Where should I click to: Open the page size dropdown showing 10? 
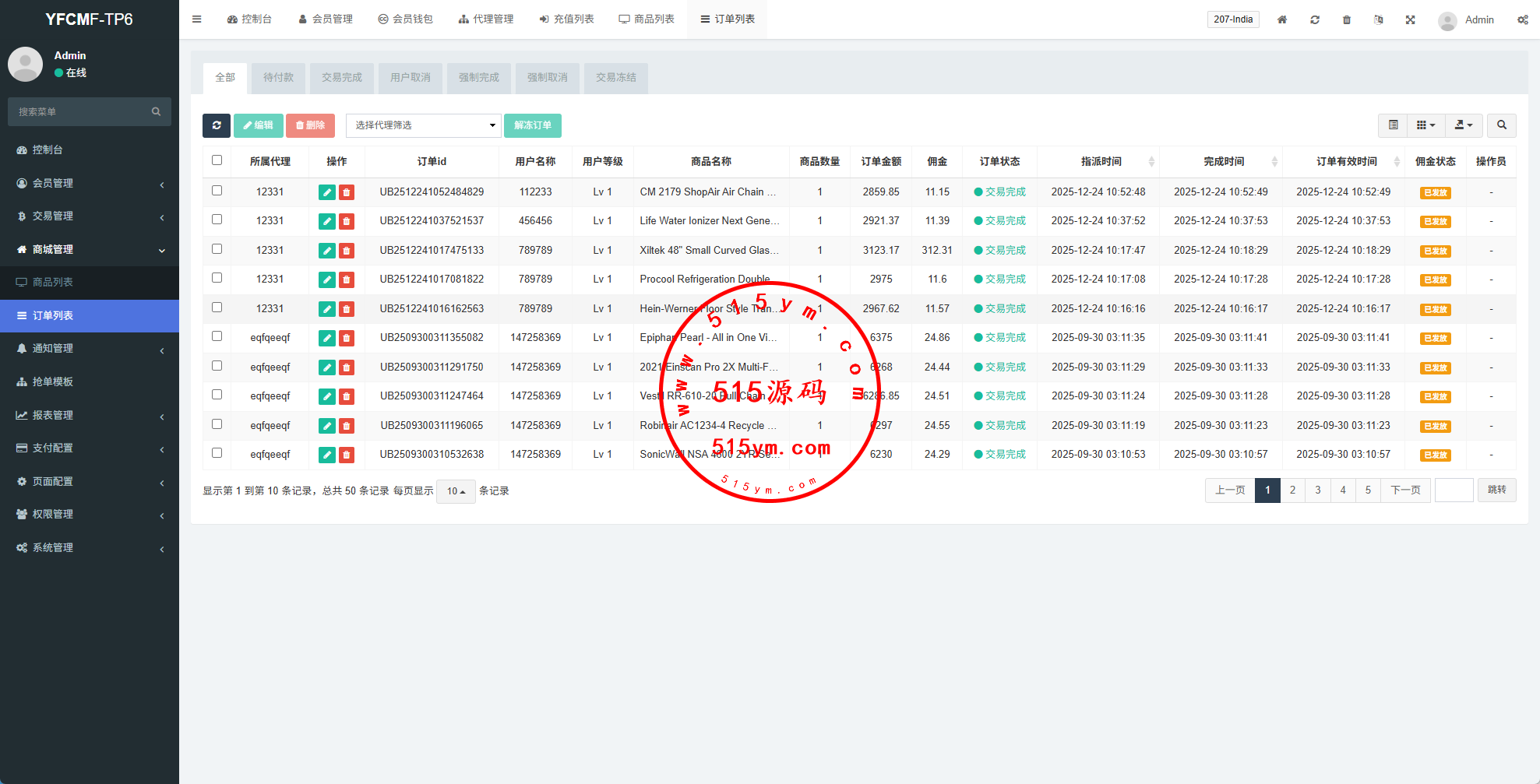point(456,491)
